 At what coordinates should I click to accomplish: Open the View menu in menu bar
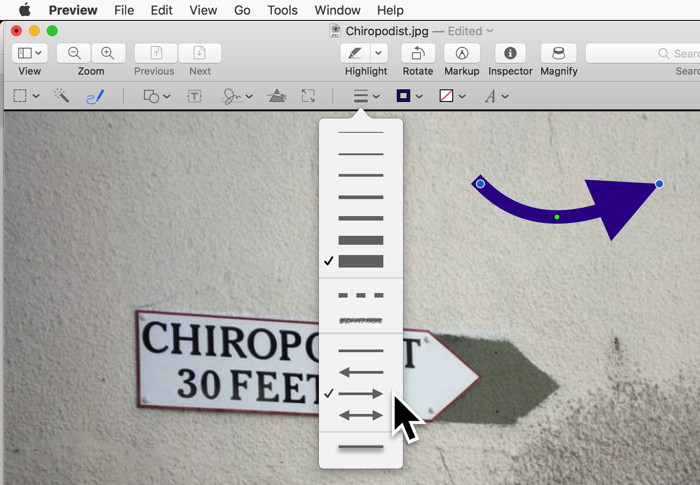point(203,10)
